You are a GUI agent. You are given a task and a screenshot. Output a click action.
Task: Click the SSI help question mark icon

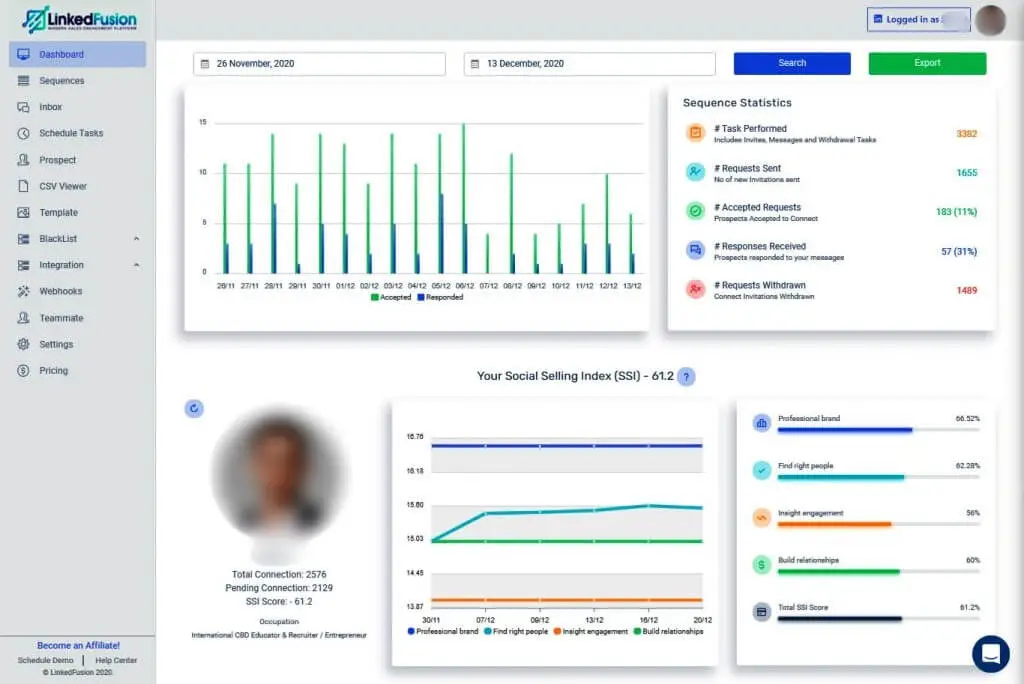tap(686, 376)
